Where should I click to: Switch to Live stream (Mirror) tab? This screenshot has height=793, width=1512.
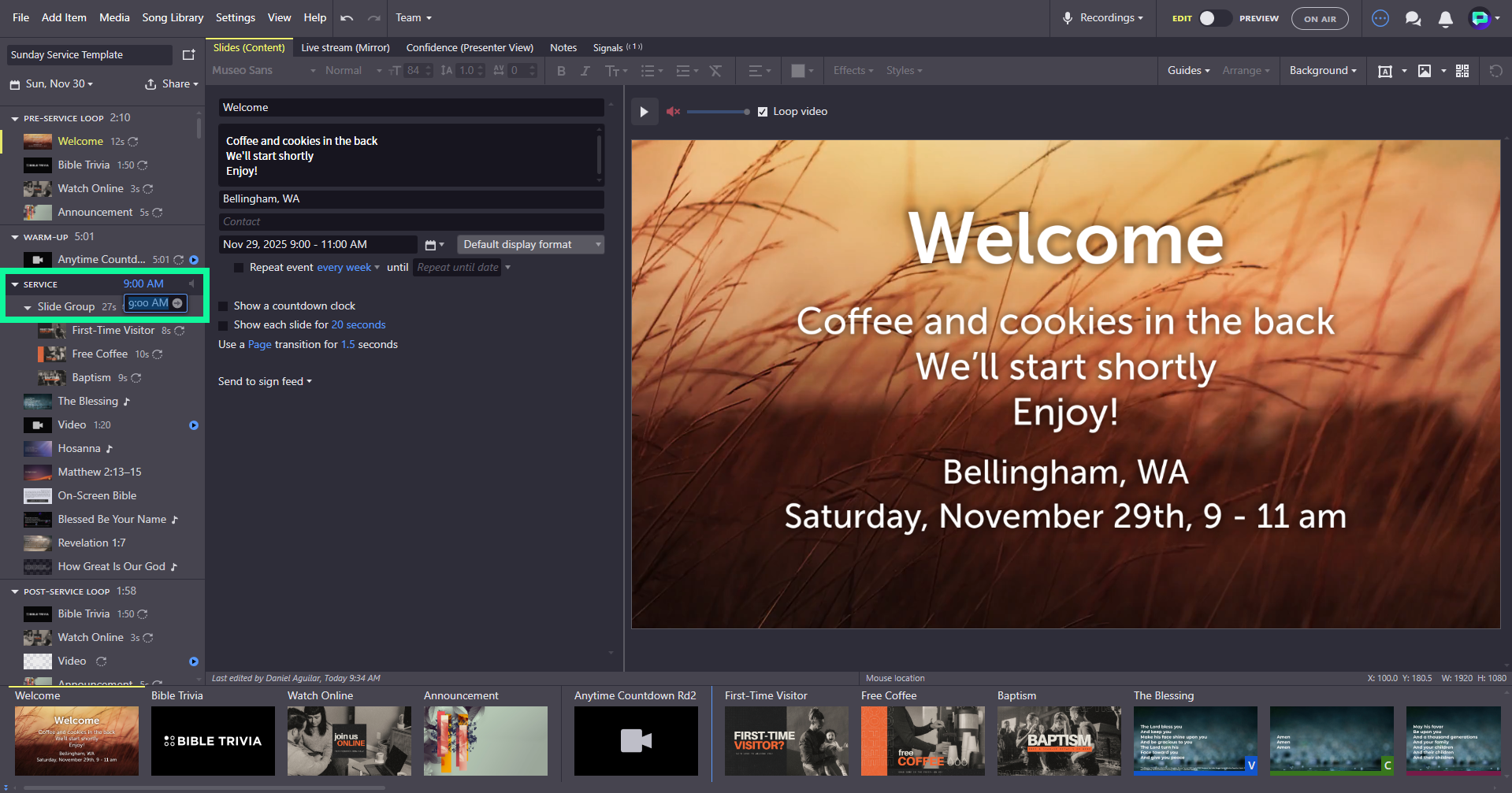[x=345, y=48]
